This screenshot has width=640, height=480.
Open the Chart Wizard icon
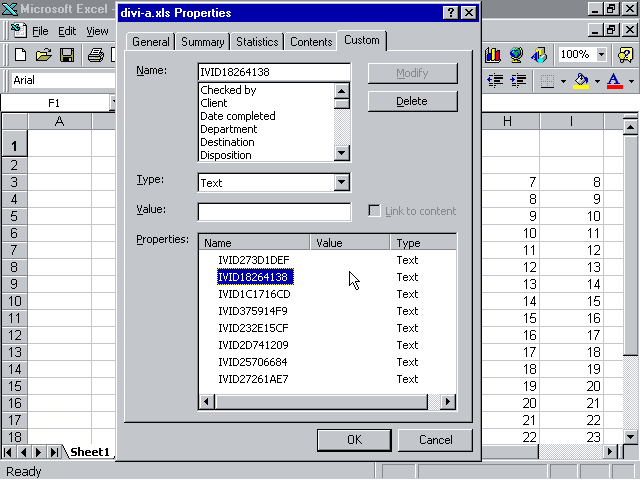tap(493, 55)
